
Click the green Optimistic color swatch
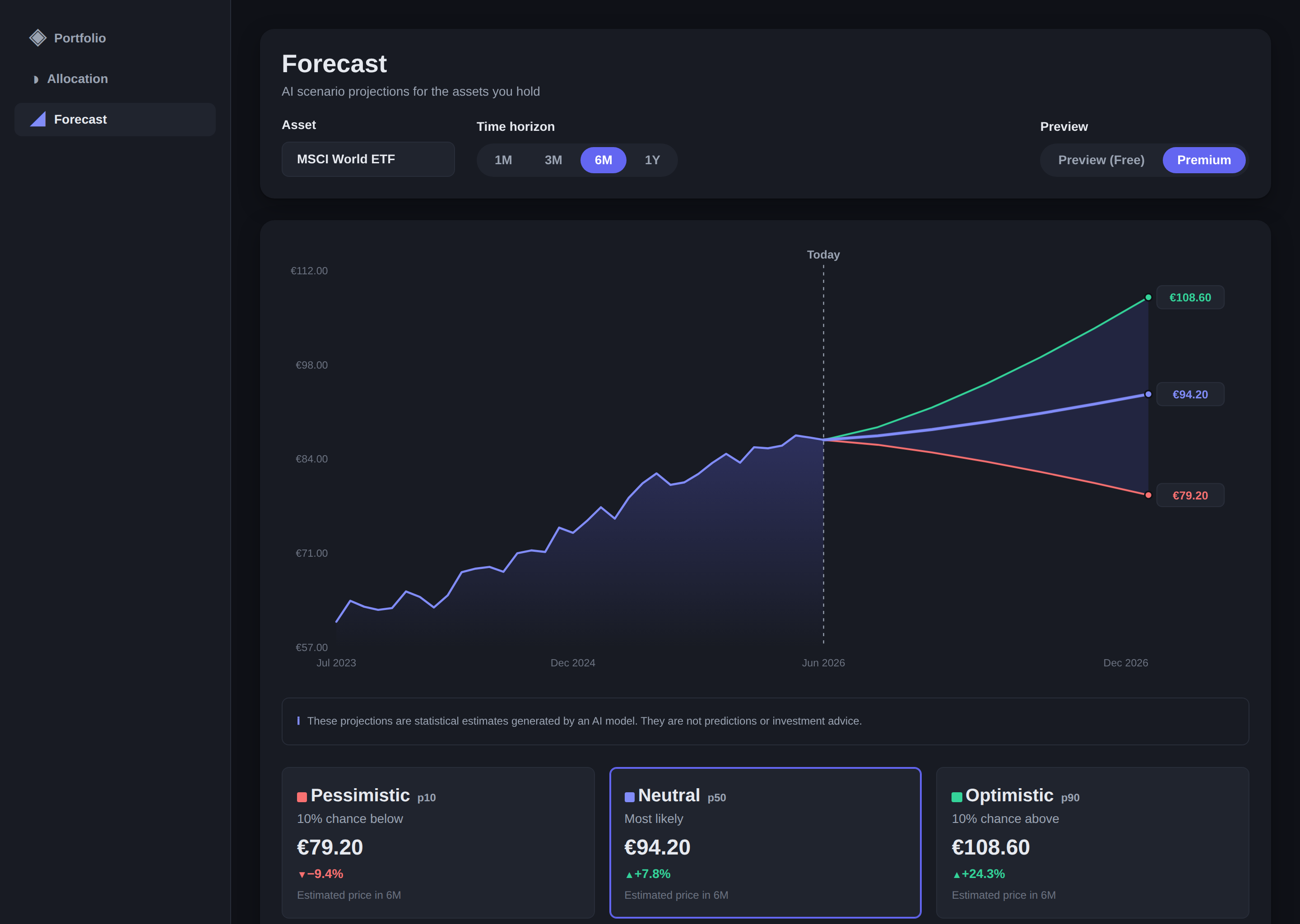pyautogui.click(x=956, y=797)
